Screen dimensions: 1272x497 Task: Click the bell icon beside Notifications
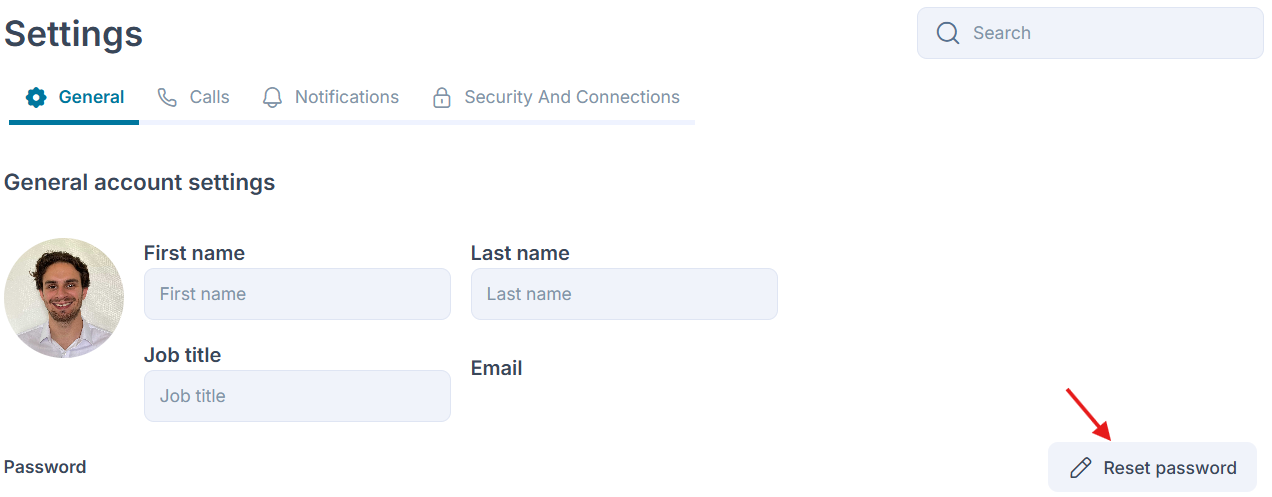(x=272, y=97)
